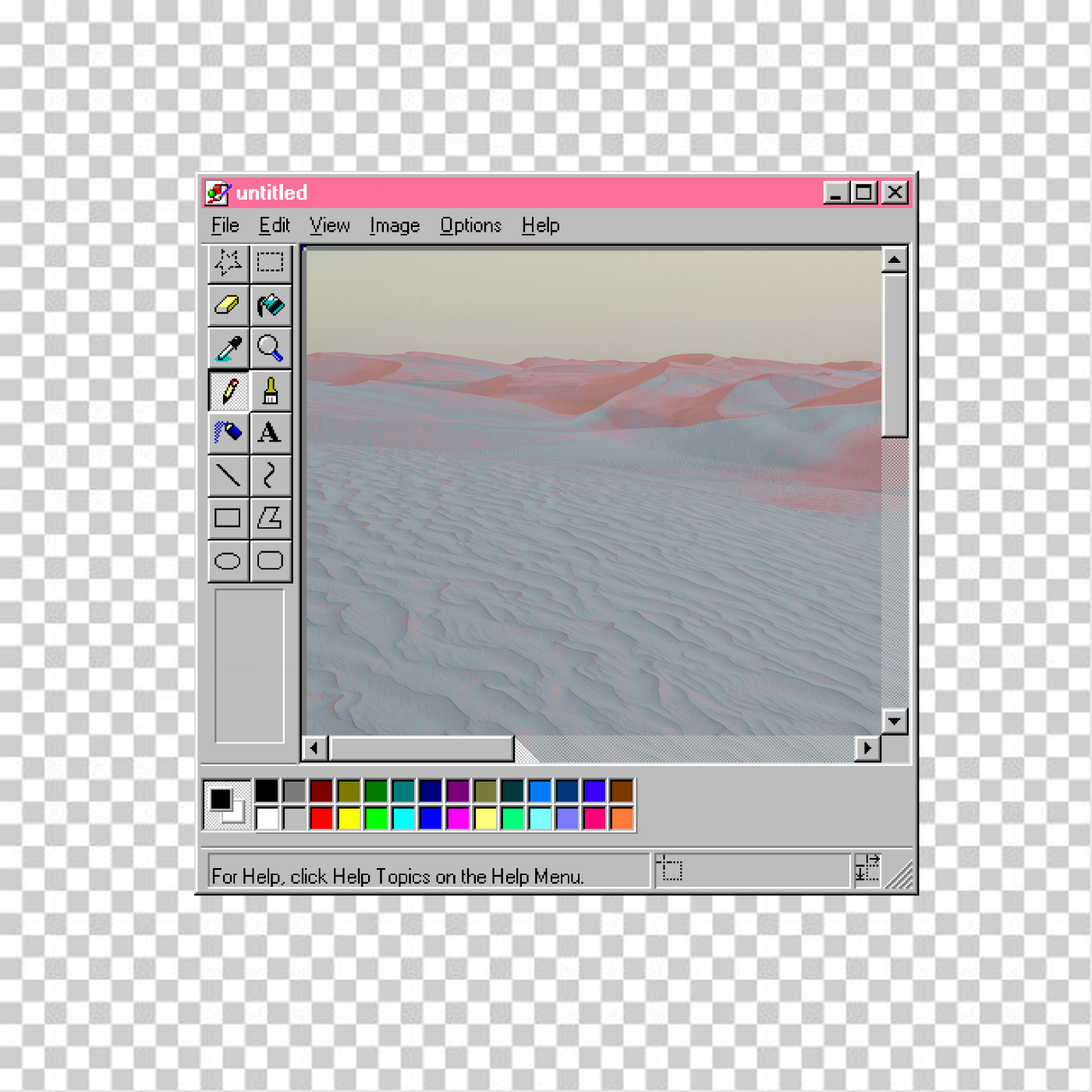Select the Curve tool

pos(271,475)
